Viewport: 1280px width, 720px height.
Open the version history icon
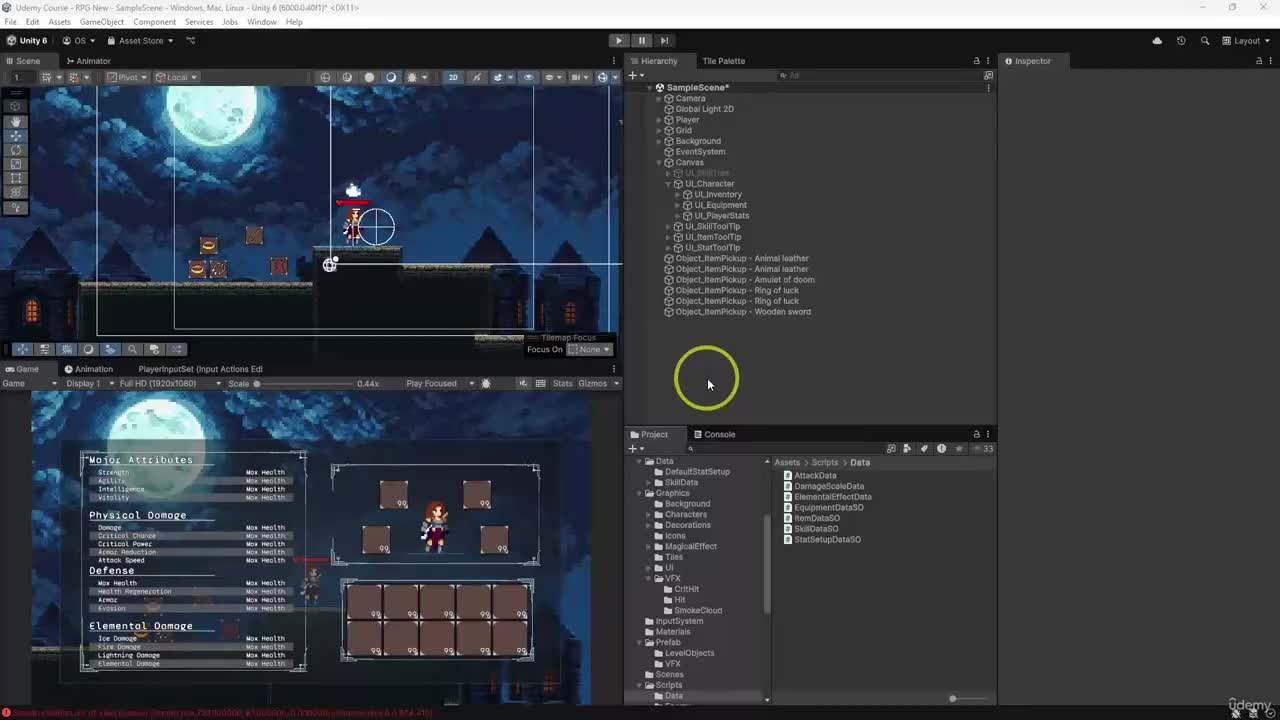pos(1181,41)
